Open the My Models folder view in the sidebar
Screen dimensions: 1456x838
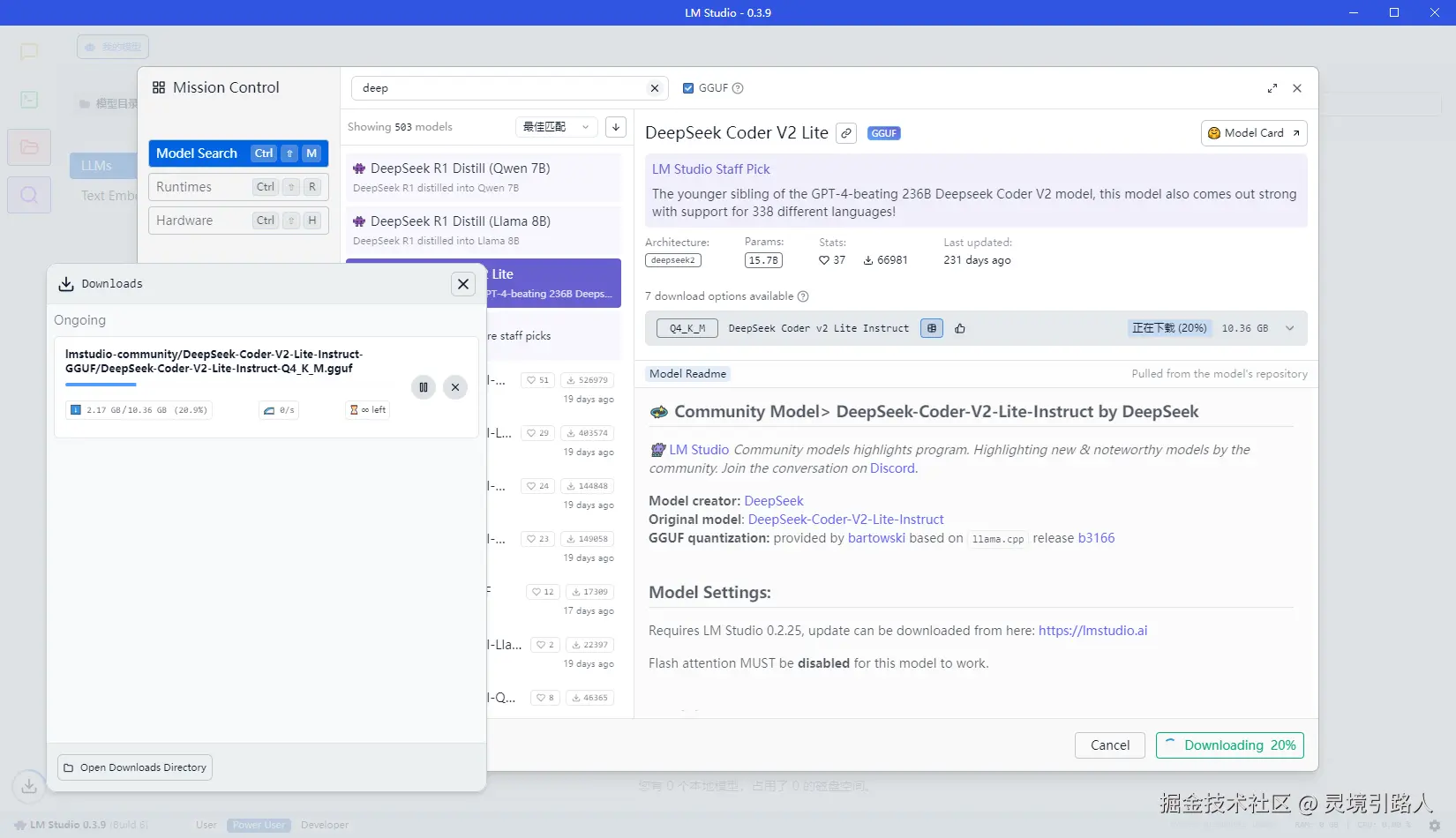click(x=29, y=147)
